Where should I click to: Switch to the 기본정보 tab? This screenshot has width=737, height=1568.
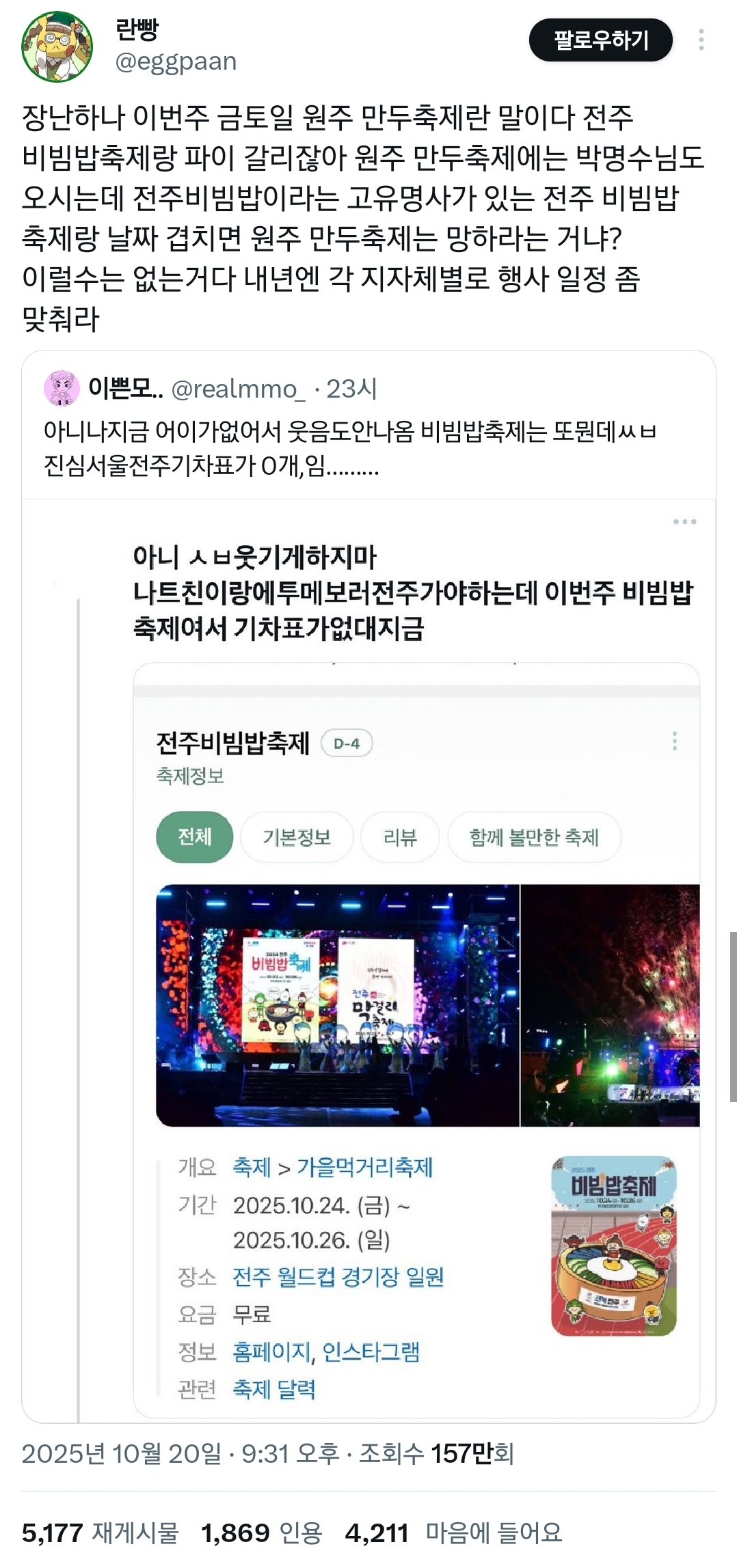point(297,837)
